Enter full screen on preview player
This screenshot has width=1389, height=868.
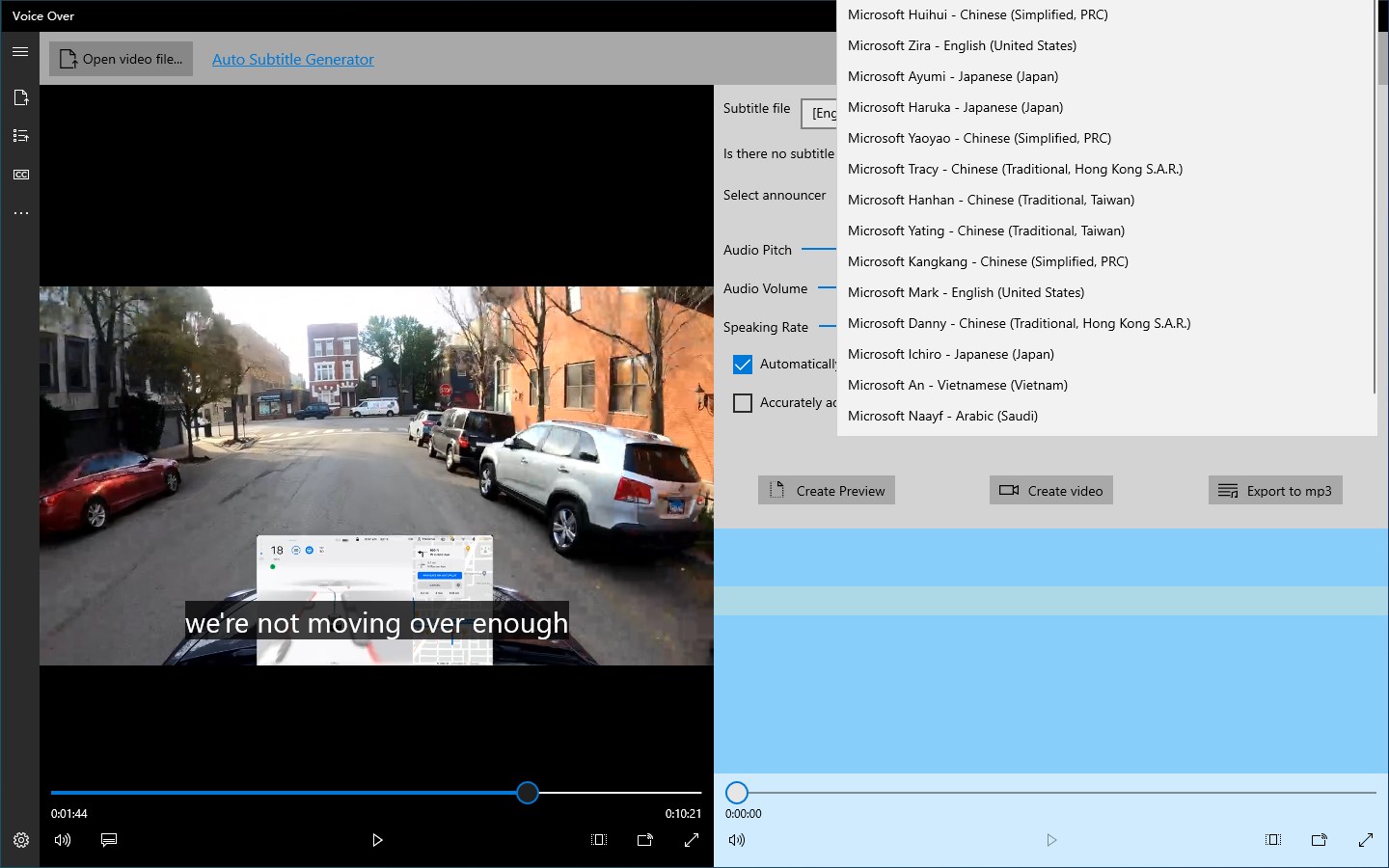click(1366, 840)
